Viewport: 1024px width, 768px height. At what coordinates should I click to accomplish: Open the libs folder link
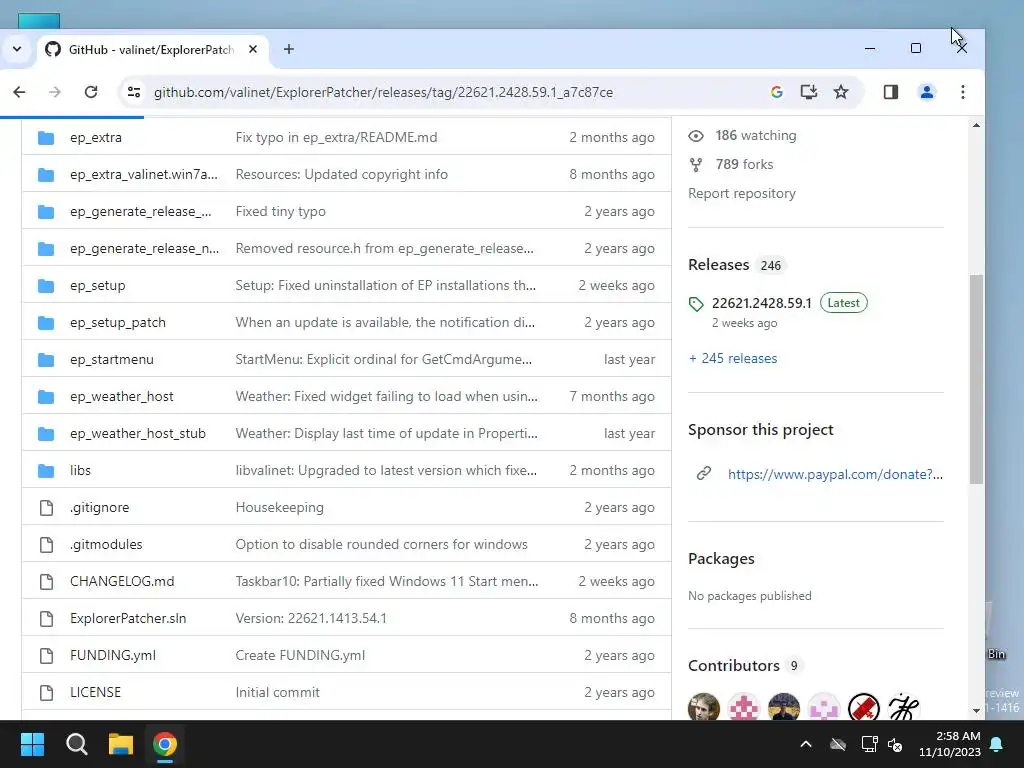coord(80,470)
